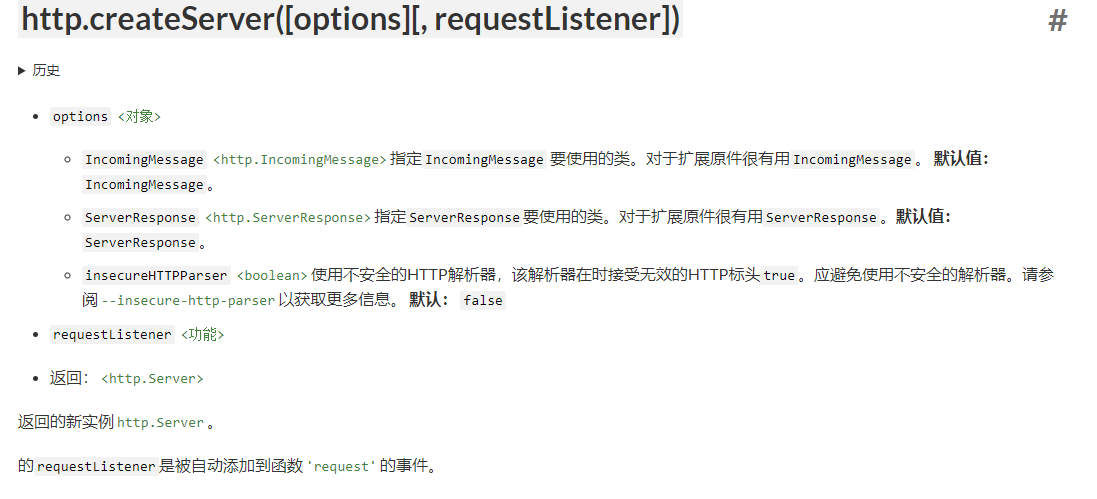Click the http.createServer heading title
1097x499 pixels.
[351, 18]
